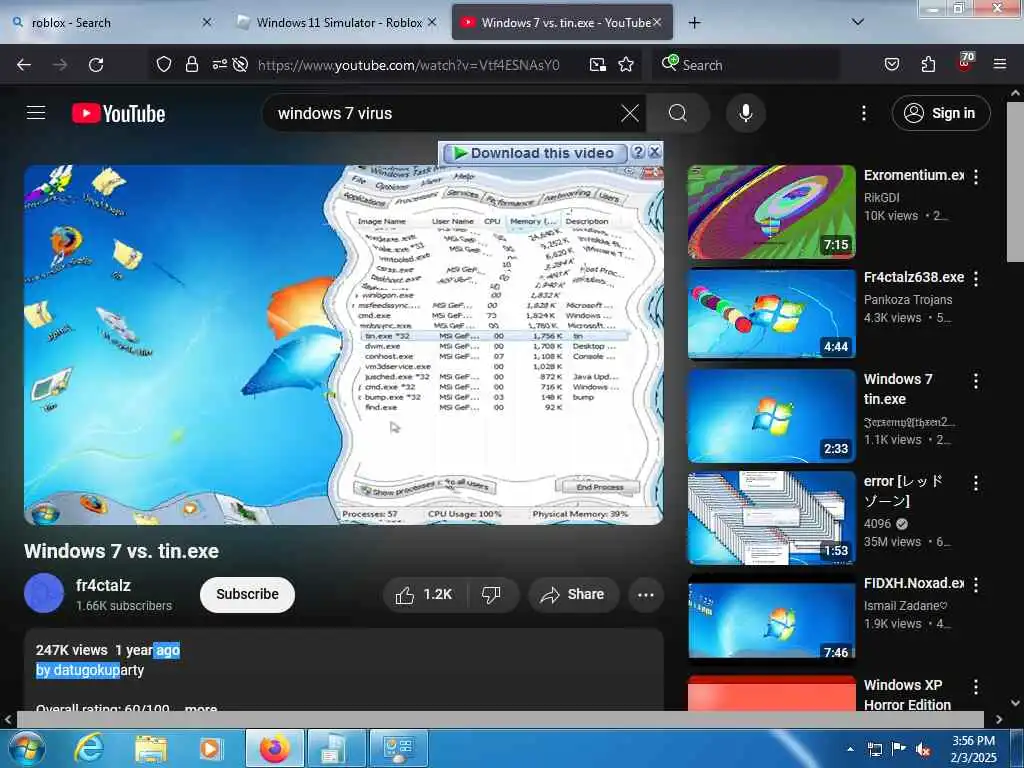Open the Firefox hamburger application menu

[x=999, y=65]
